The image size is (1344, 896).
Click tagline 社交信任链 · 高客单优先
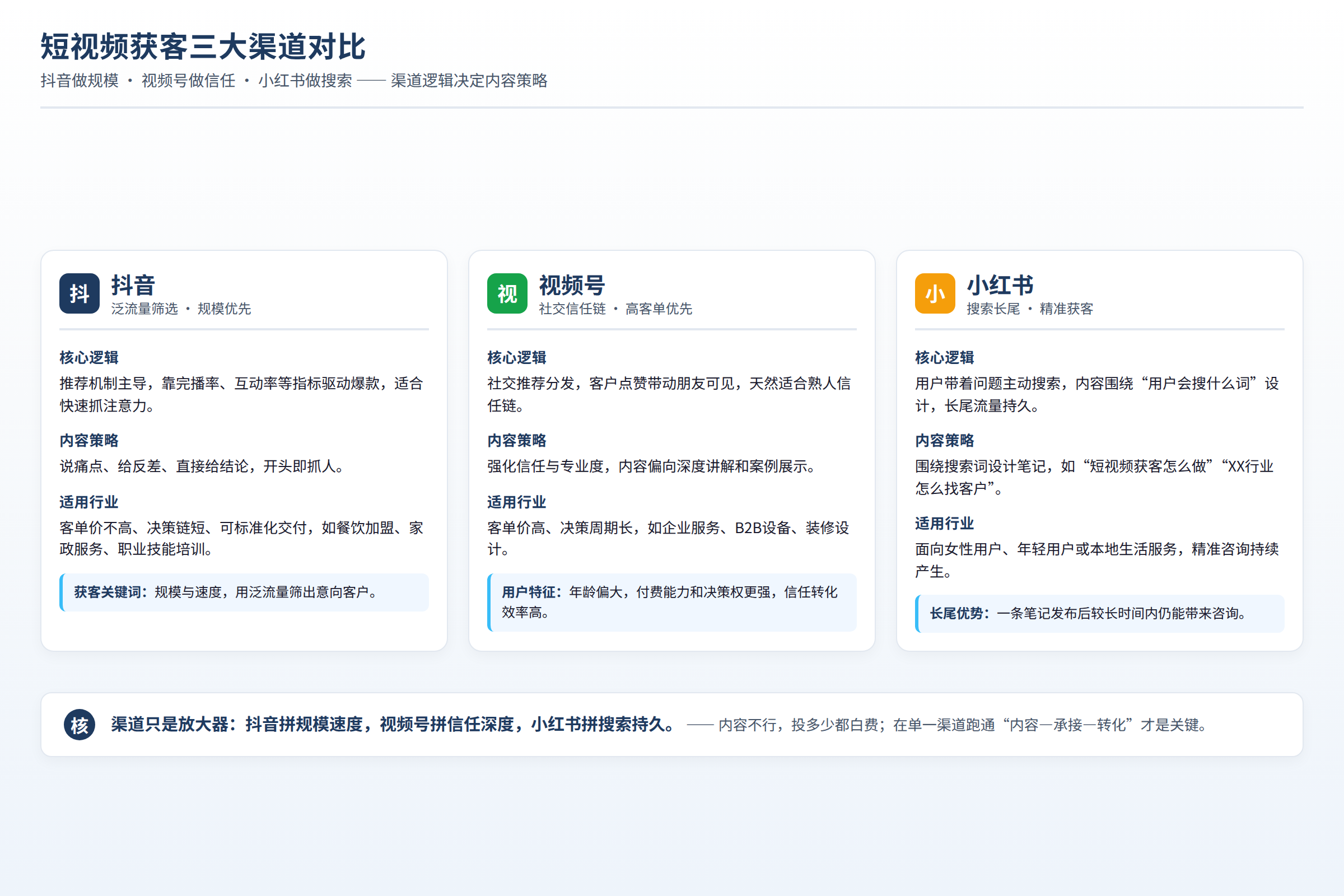tap(615, 309)
